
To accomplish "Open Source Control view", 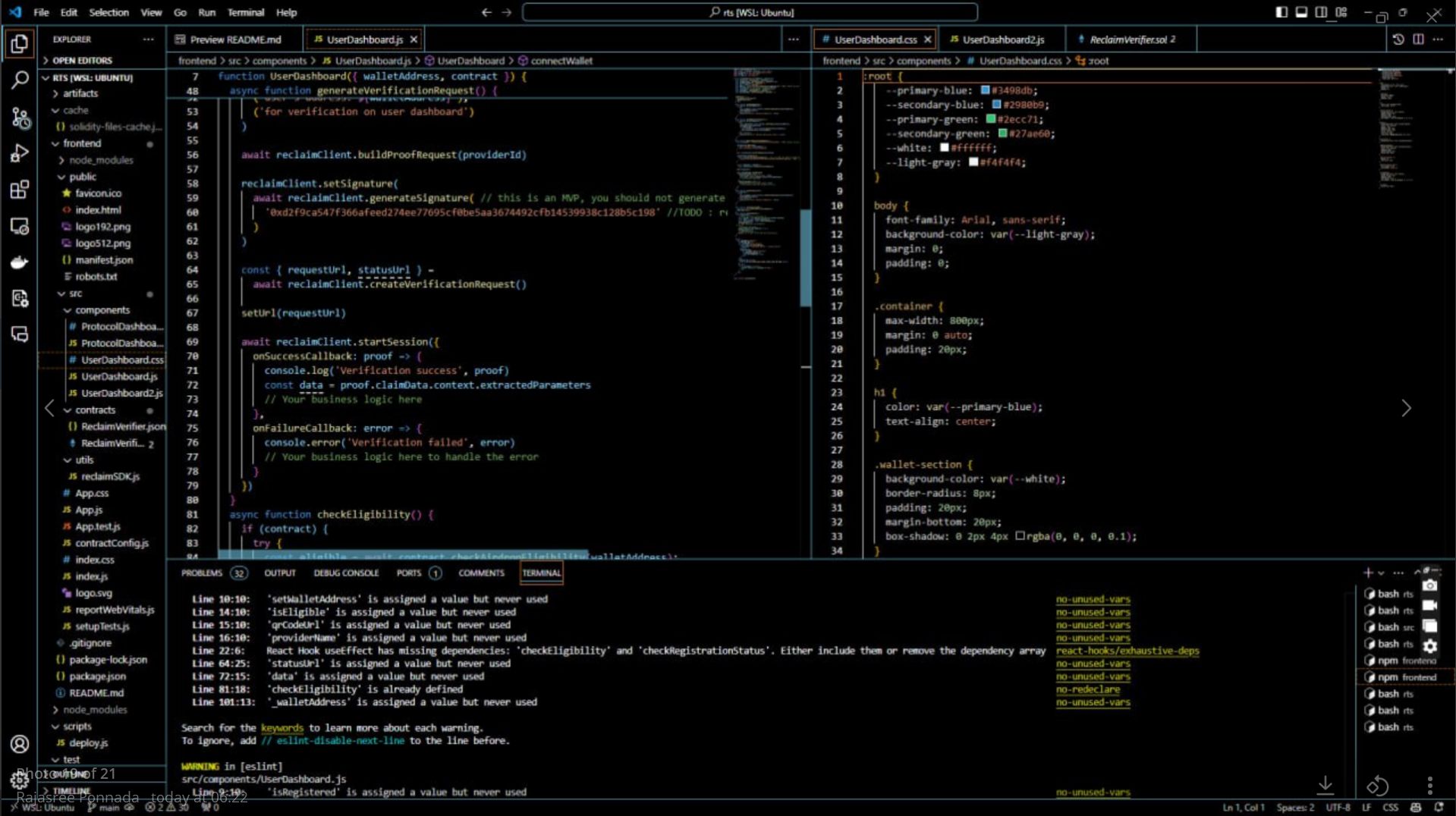I will 20,117.
